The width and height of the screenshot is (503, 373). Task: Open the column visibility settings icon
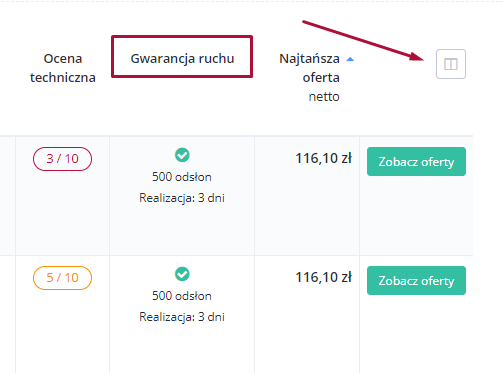pos(451,64)
